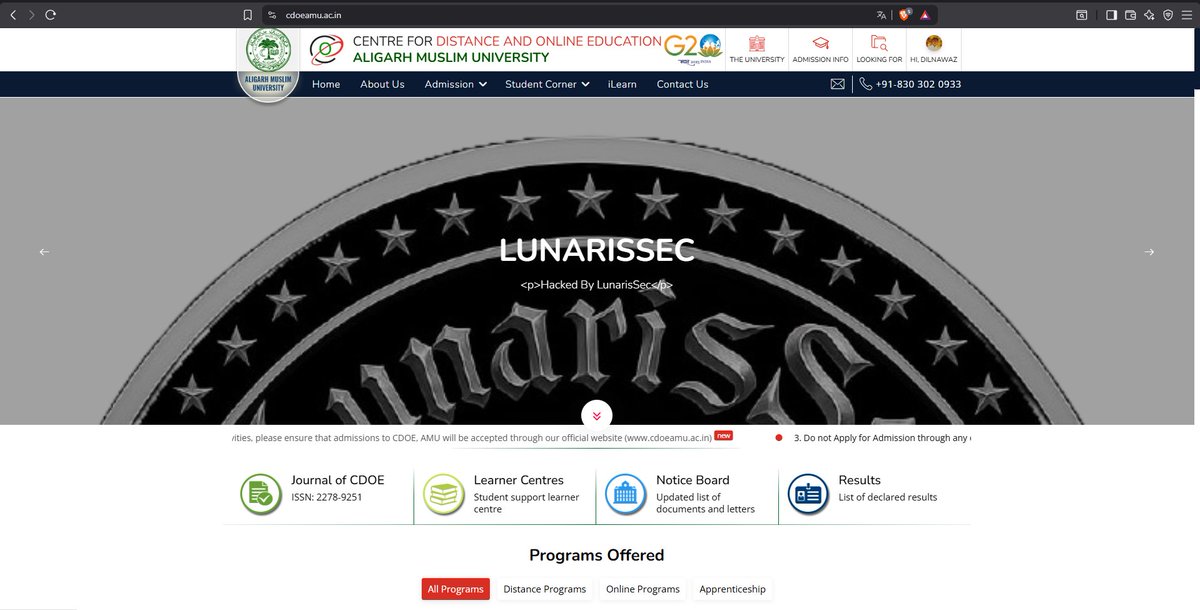Go back using the browser back arrow
Screen dimensions: 1200x610
pyautogui.click(x=14, y=15)
